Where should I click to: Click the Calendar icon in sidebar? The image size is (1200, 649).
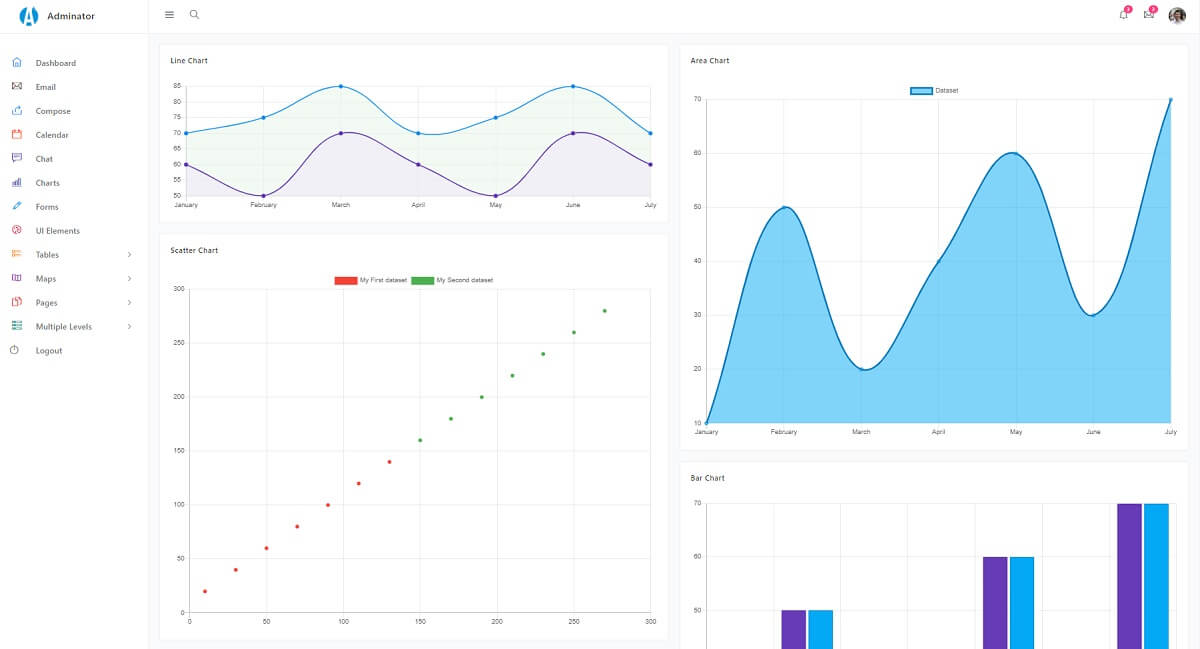point(16,135)
